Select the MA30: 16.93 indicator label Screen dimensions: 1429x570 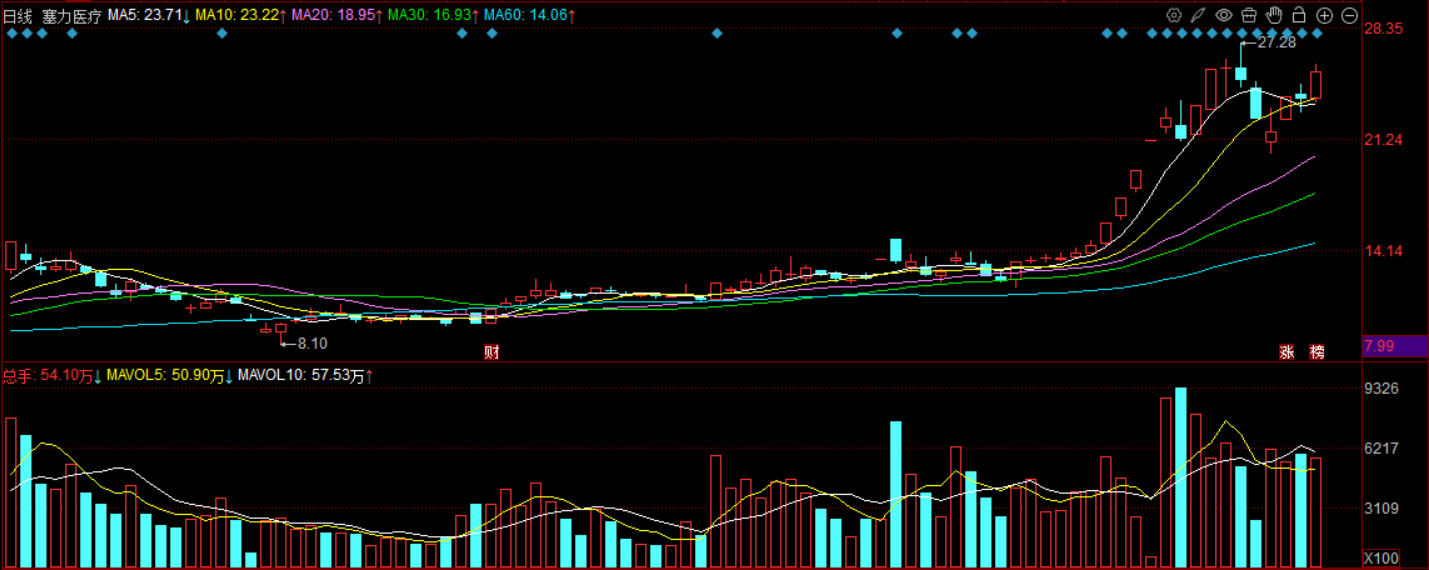pyautogui.click(x=431, y=16)
